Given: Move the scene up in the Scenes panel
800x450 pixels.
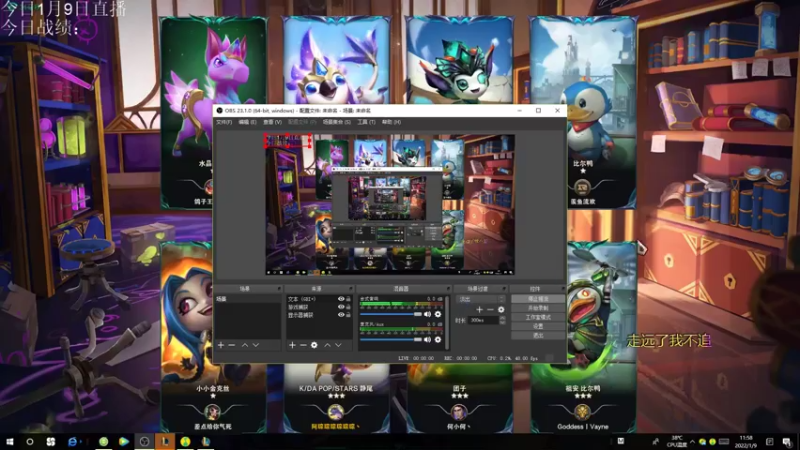Looking at the screenshot, I should point(245,345).
